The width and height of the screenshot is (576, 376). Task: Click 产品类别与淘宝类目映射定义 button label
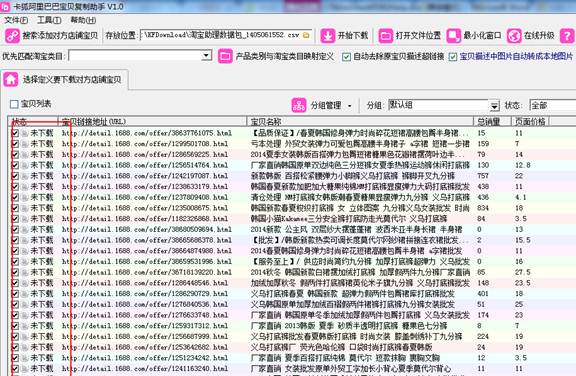click(285, 57)
